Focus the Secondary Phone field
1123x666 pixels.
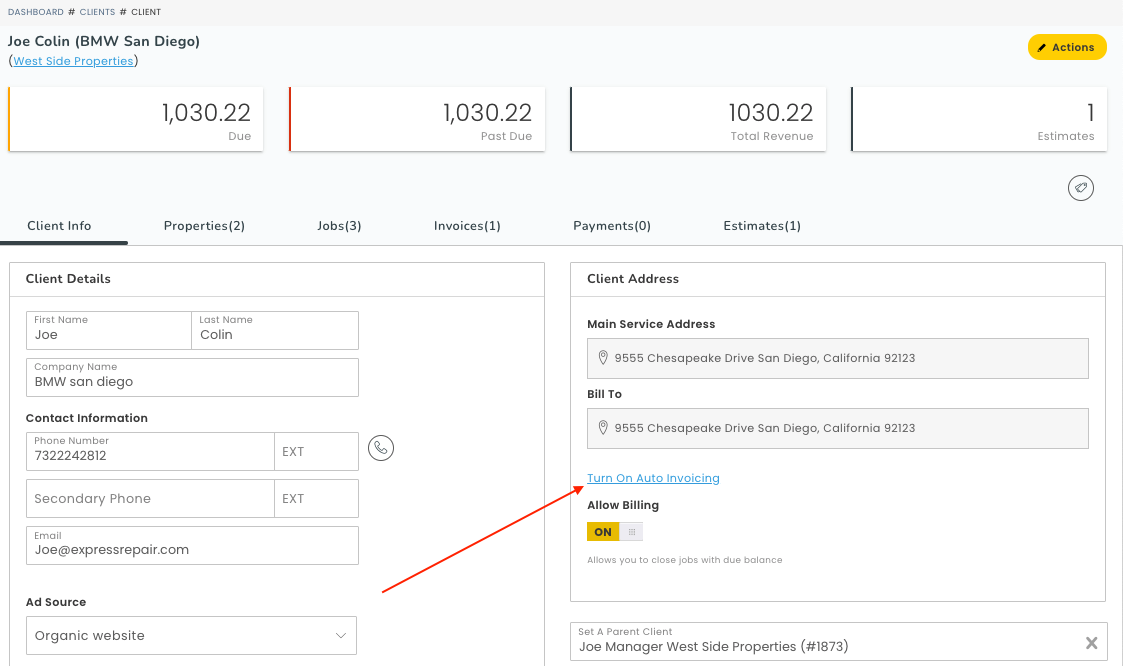pos(150,498)
